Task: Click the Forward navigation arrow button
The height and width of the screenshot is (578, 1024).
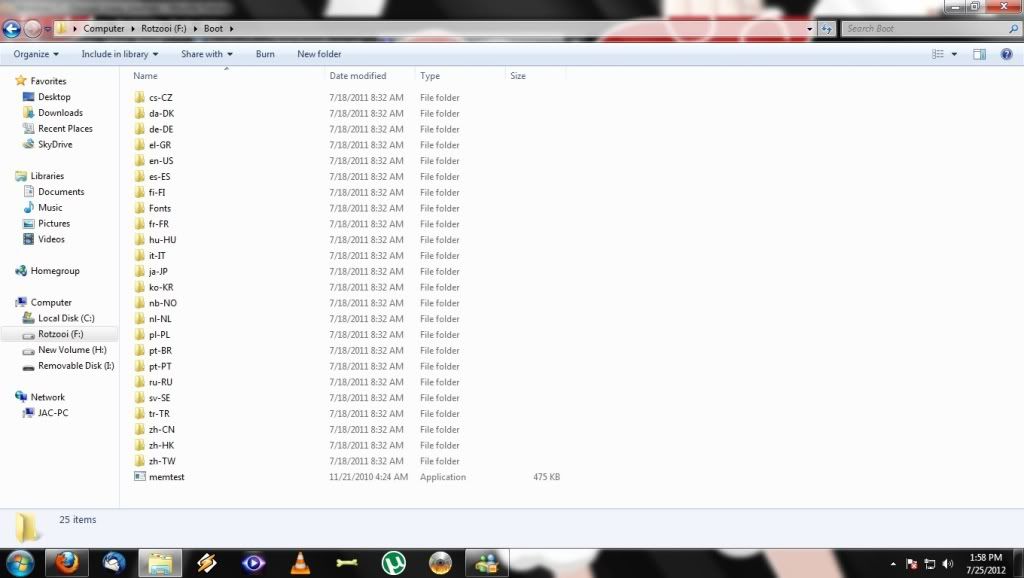Action: (x=32, y=29)
